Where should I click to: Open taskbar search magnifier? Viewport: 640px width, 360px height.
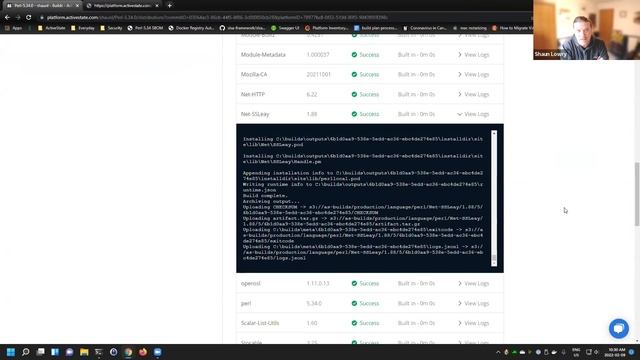click(25, 352)
